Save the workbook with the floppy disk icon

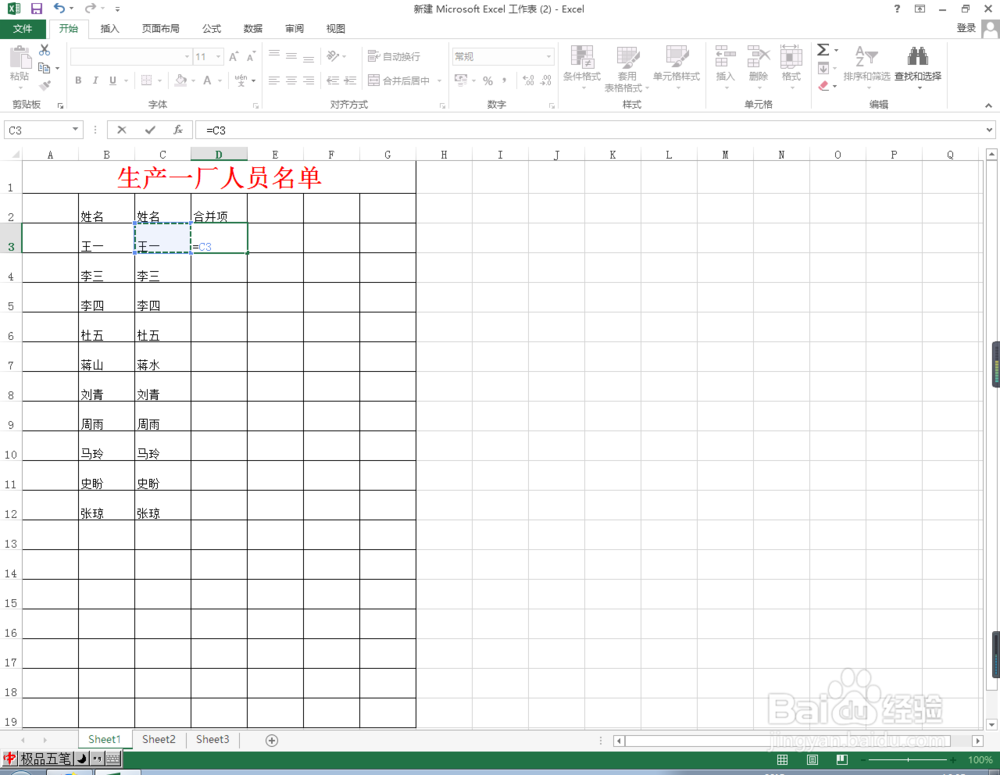tap(36, 9)
